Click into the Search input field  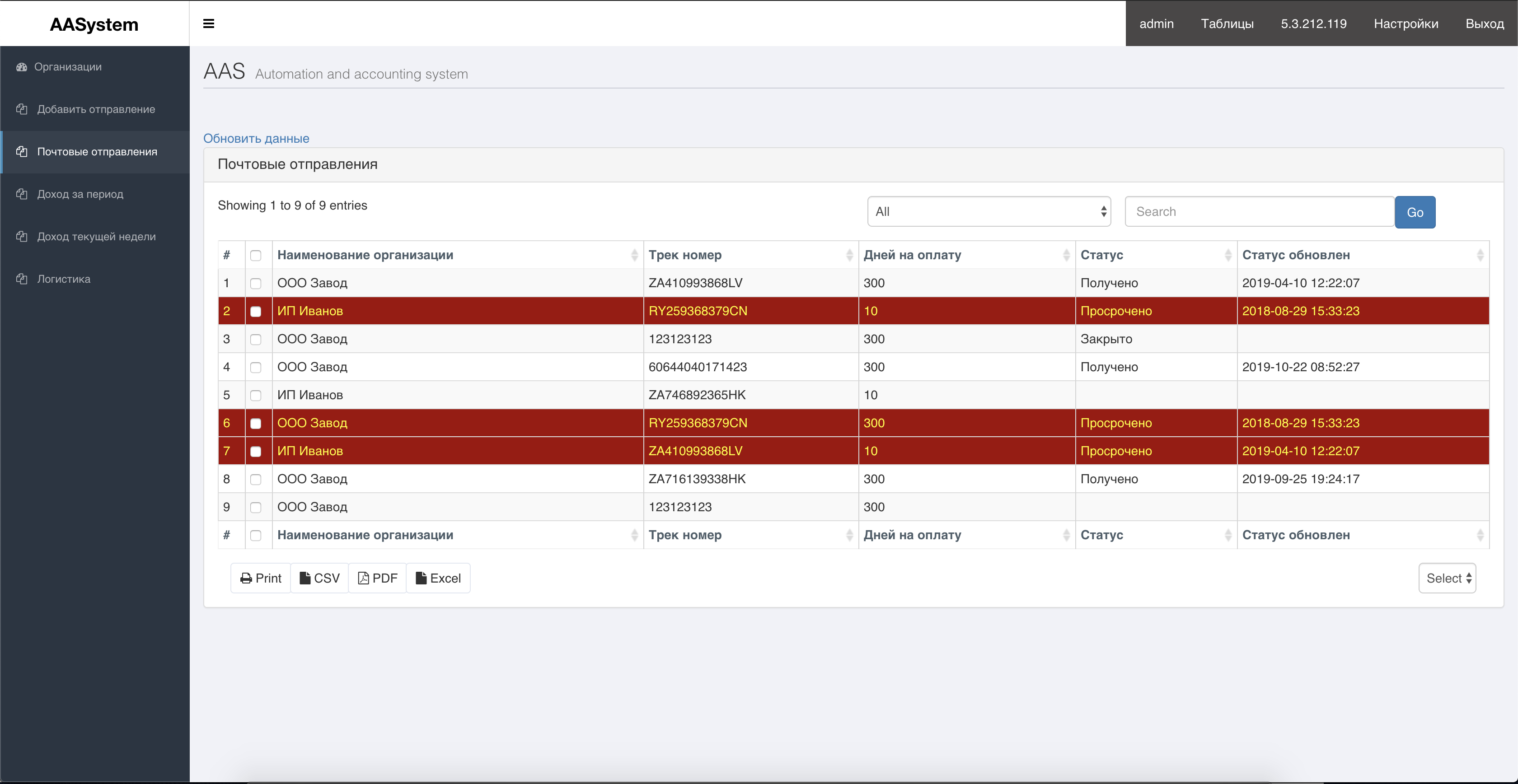click(1259, 211)
